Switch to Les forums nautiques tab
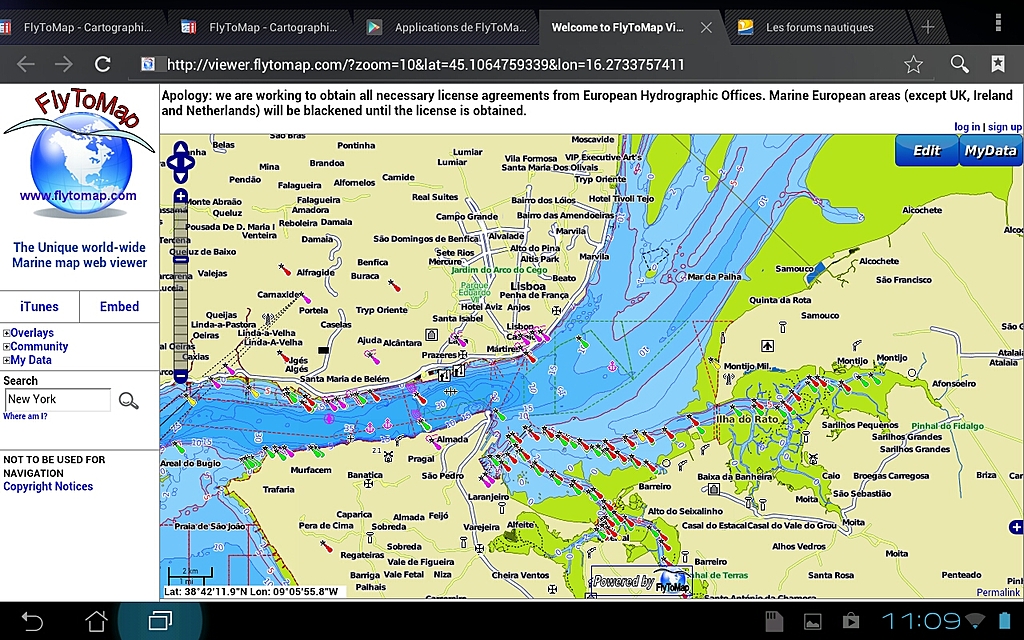Image resolution: width=1024 pixels, height=640 pixels. (819, 27)
